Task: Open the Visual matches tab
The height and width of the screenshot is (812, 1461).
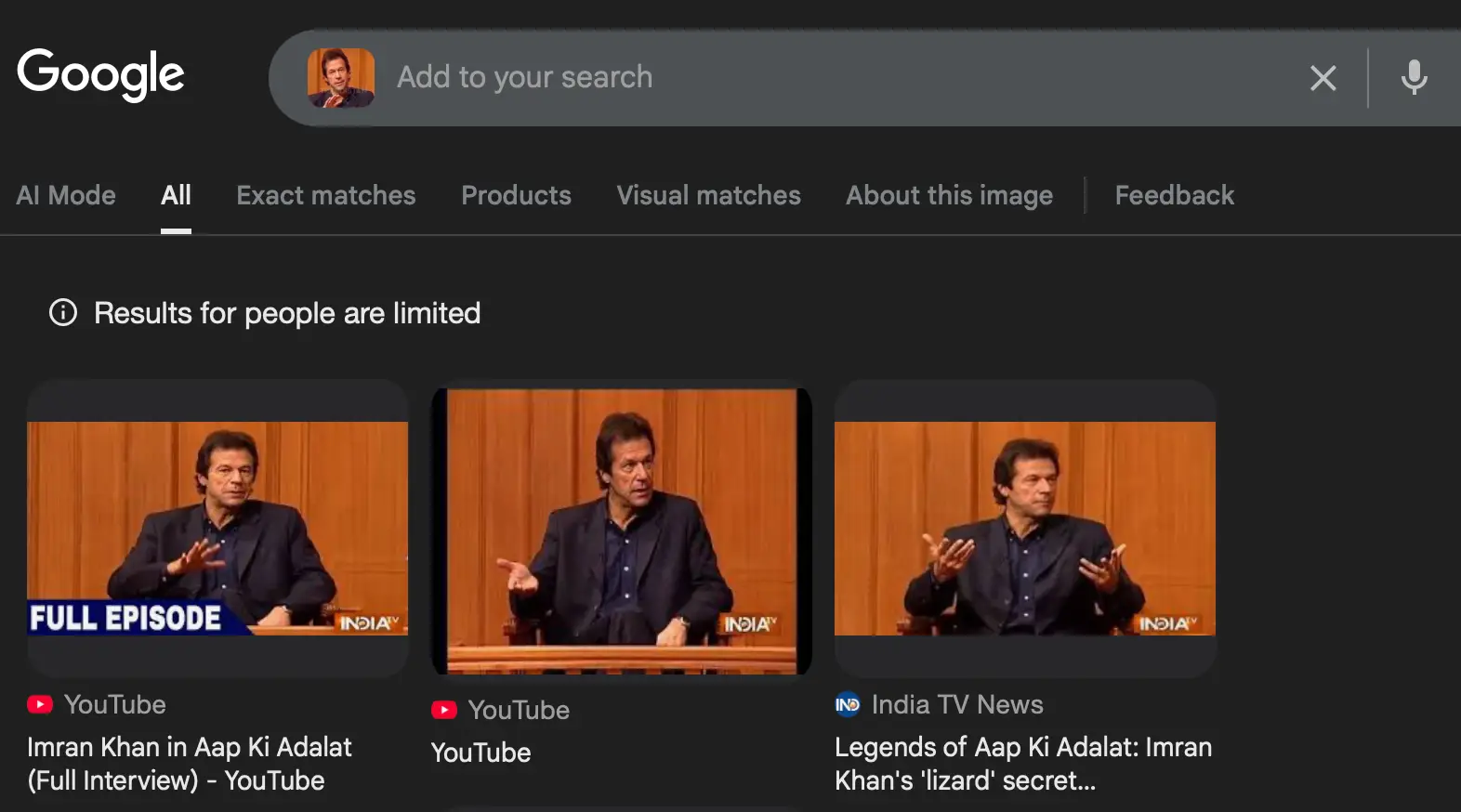Action: click(708, 195)
